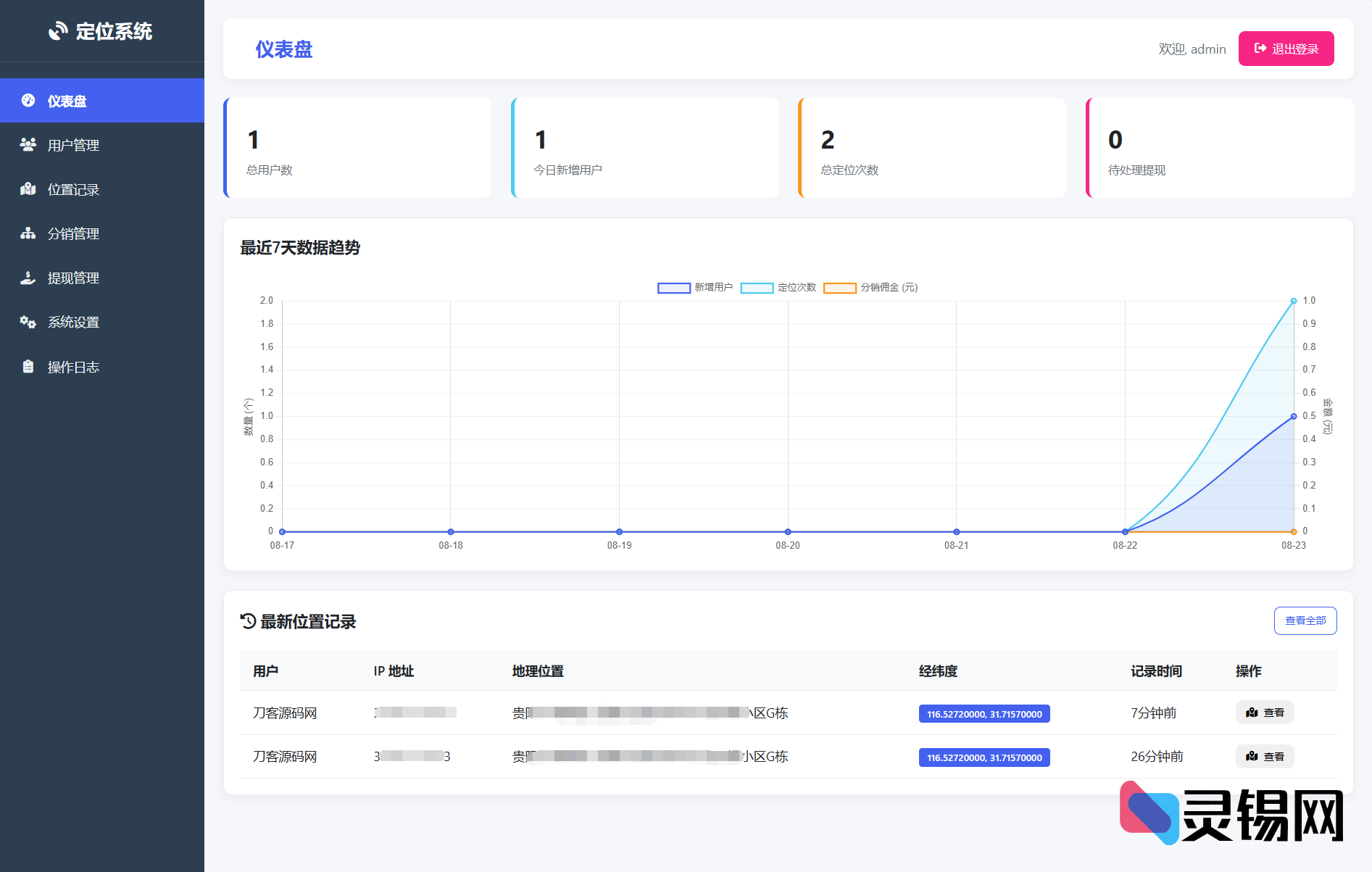Click the 定位系统 logo icon
This screenshot has height=872, width=1372.
[58, 30]
